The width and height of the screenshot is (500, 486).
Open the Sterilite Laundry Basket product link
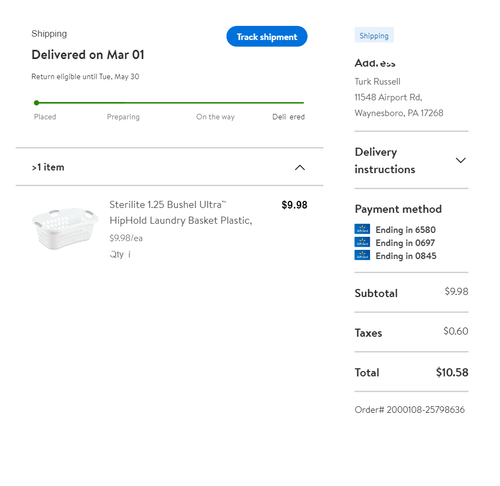coord(181,212)
